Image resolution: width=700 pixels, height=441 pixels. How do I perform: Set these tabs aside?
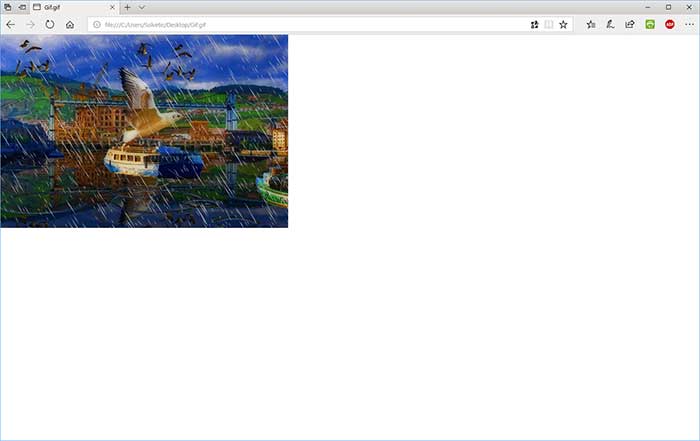pyautogui.click(x=22, y=7)
